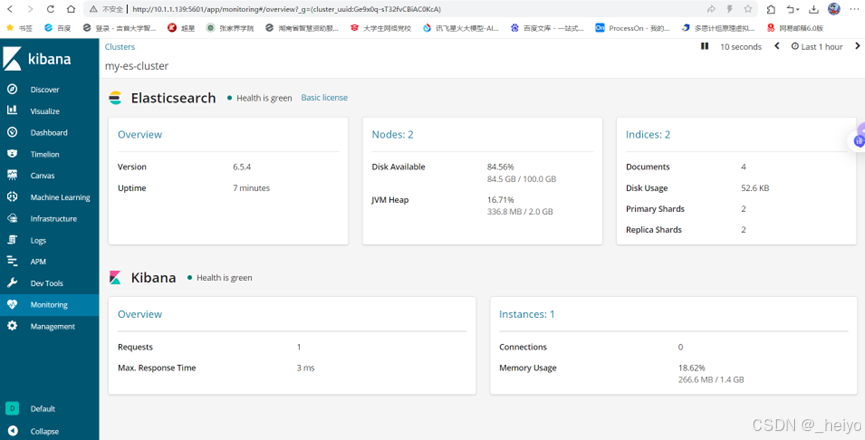The width and height of the screenshot is (865, 440).
Task: Open the Logs sidebar icon
Action: click(12, 240)
